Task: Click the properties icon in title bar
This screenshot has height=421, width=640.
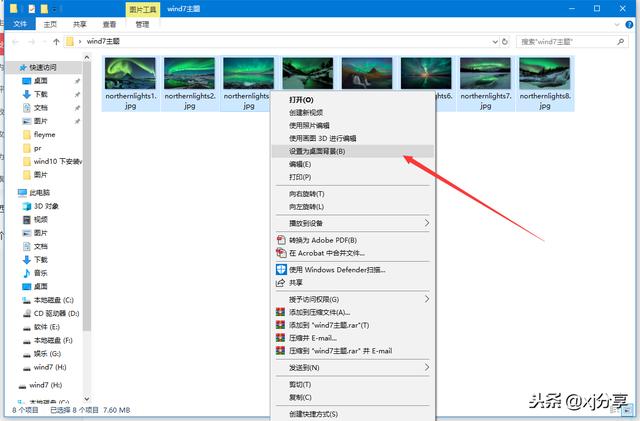Action: pyautogui.click(x=32, y=9)
